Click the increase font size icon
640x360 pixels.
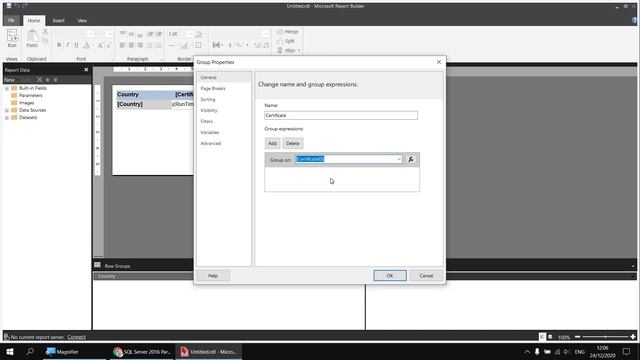click(100, 45)
